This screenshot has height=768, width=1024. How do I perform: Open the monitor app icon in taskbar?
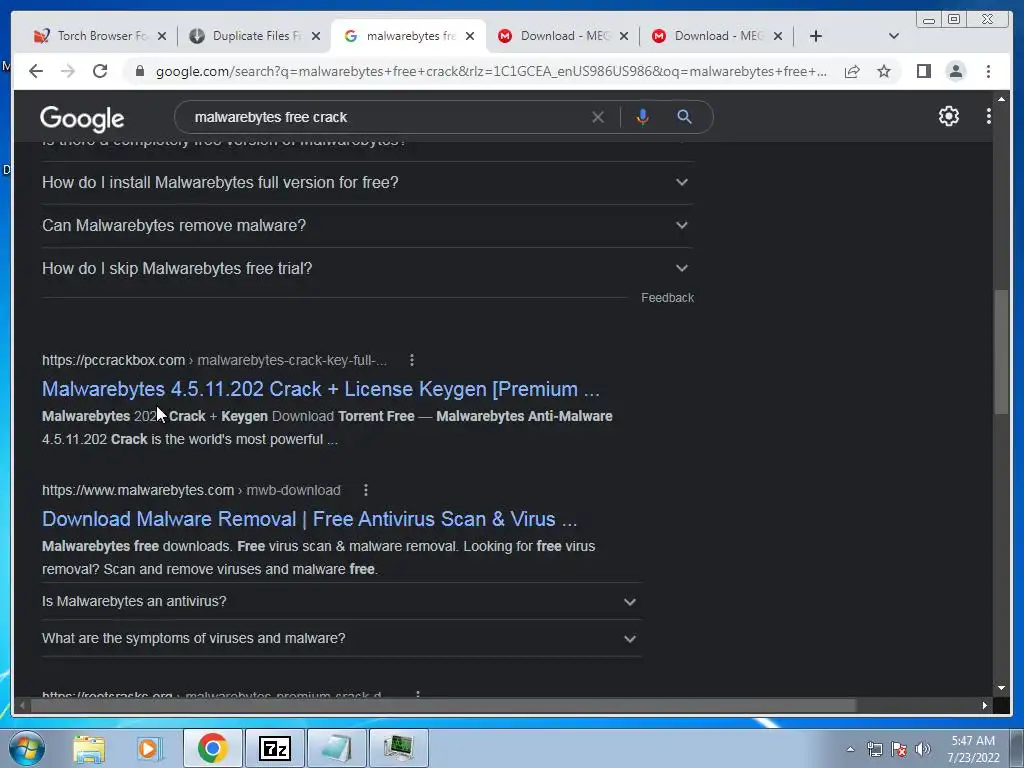398,748
